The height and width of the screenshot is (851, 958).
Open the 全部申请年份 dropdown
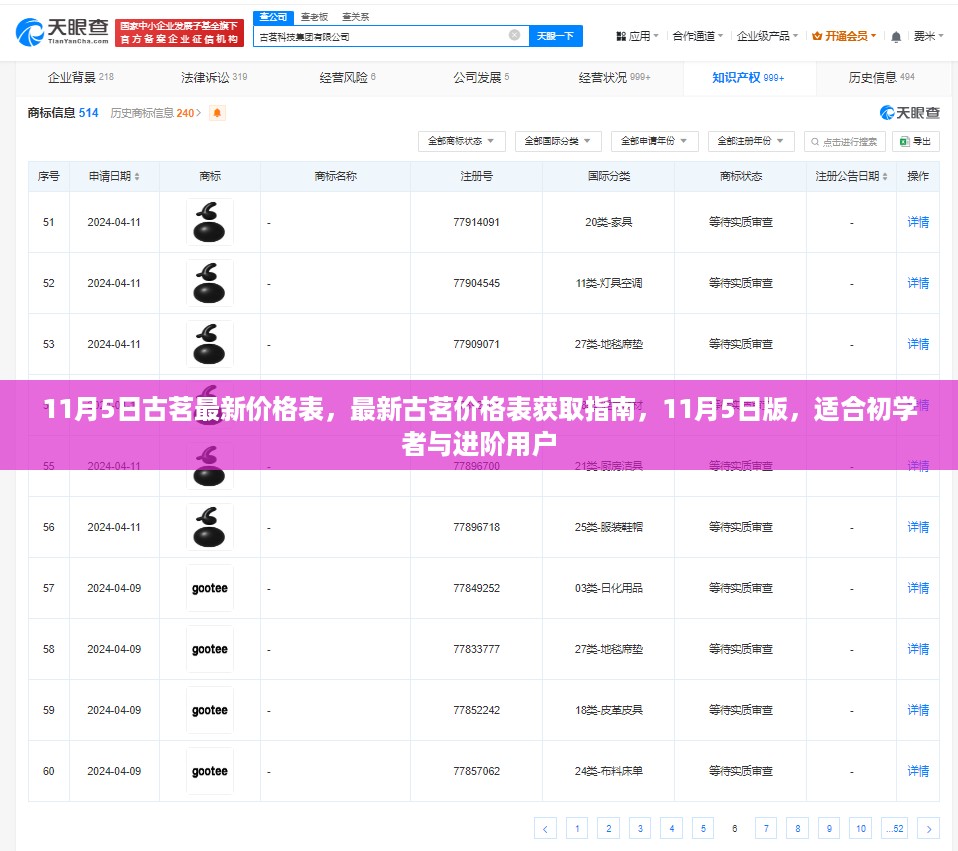[654, 141]
